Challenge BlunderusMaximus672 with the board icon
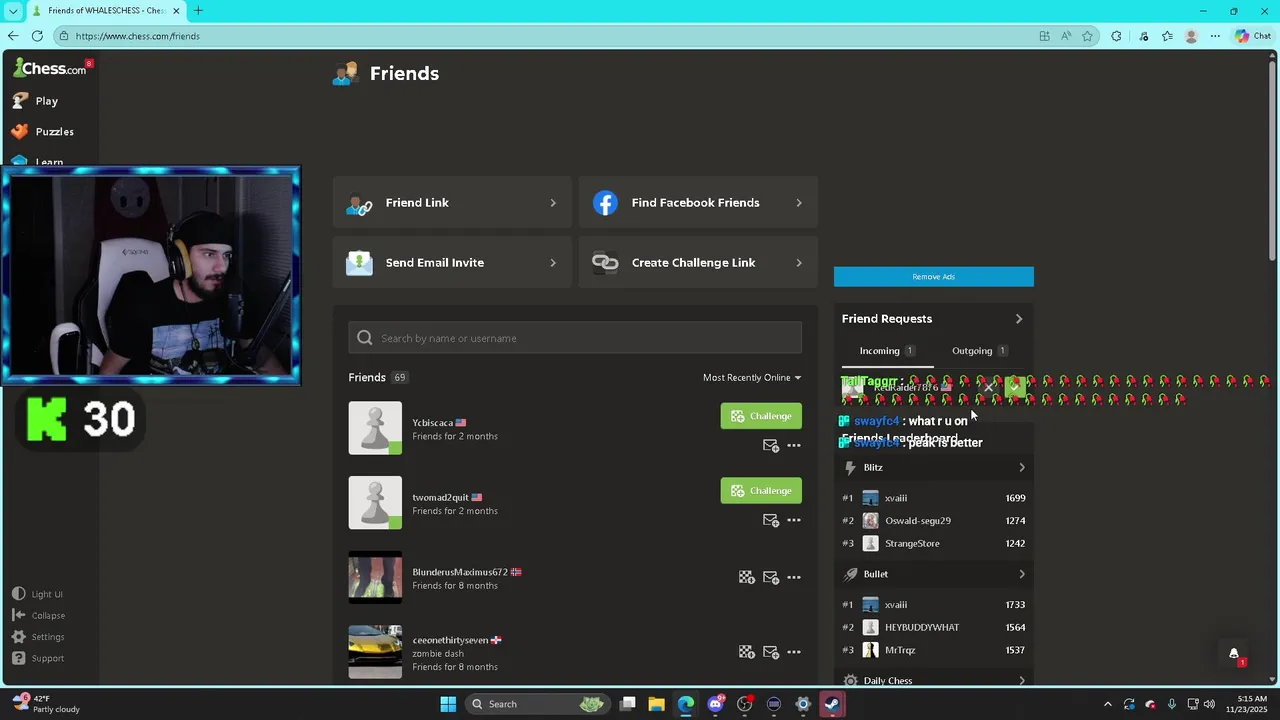 [x=746, y=577]
